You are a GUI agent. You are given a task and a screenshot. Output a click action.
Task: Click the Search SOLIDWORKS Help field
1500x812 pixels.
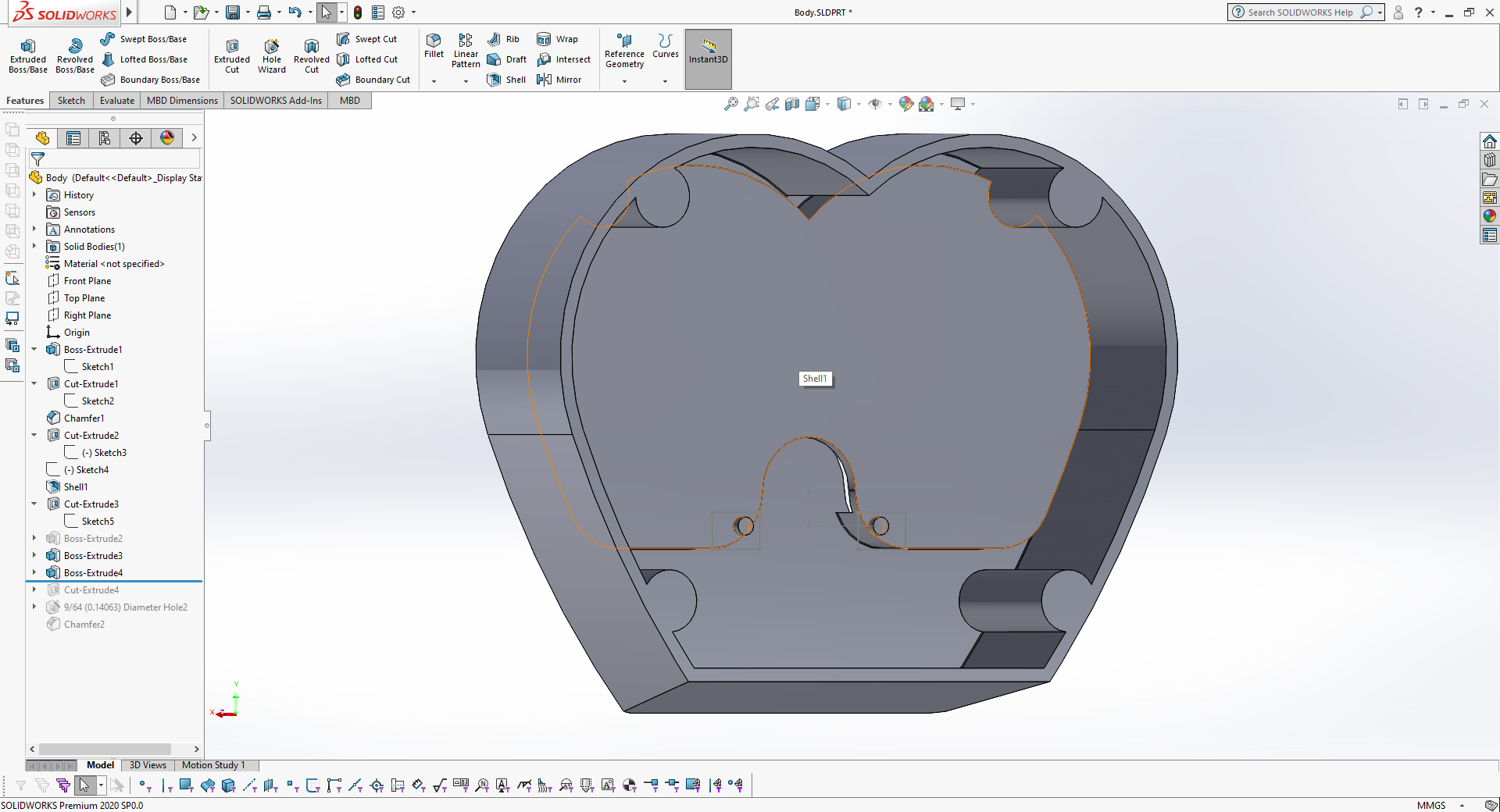[x=1299, y=12]
